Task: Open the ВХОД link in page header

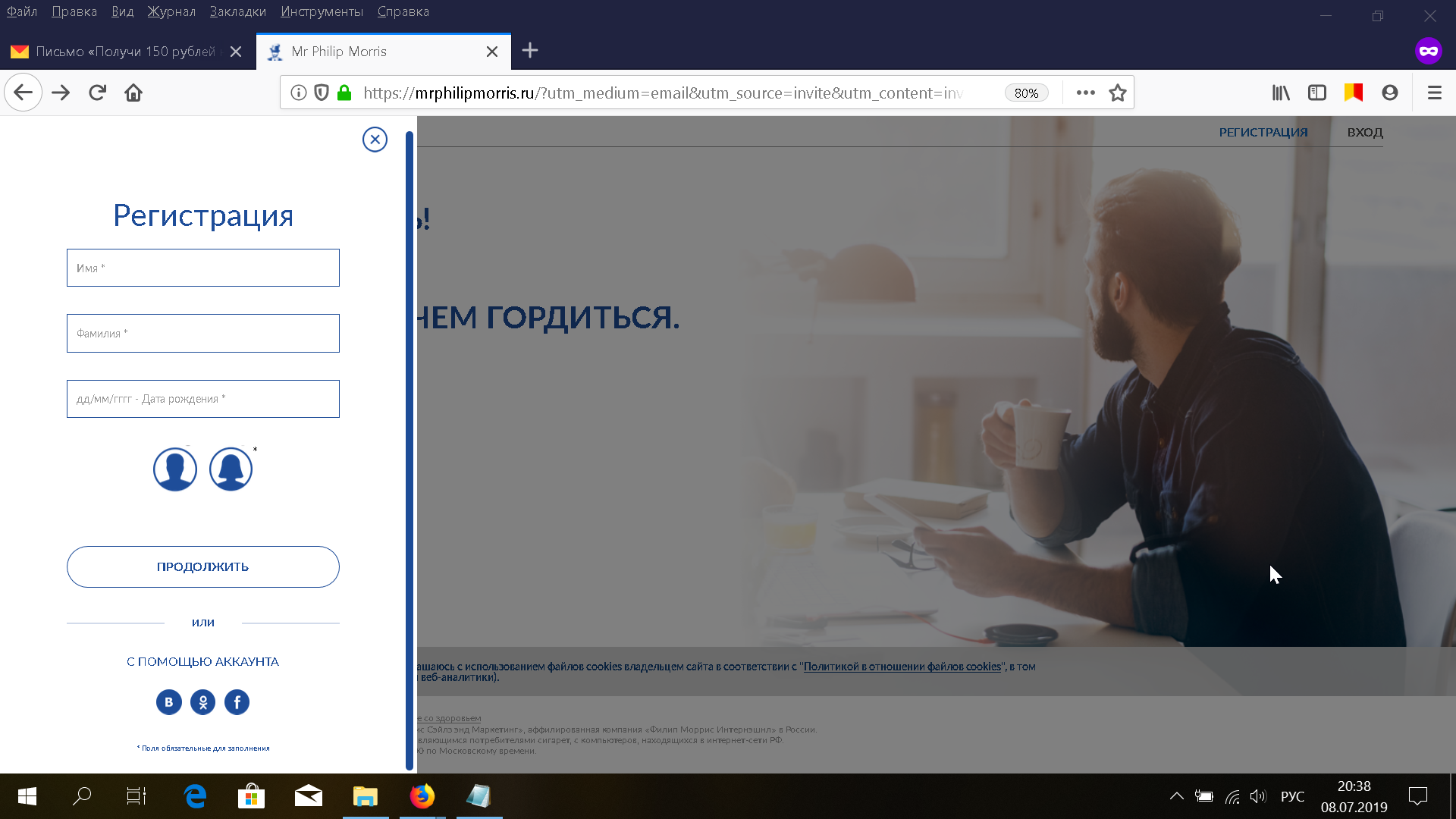Action: (1365, 132)
